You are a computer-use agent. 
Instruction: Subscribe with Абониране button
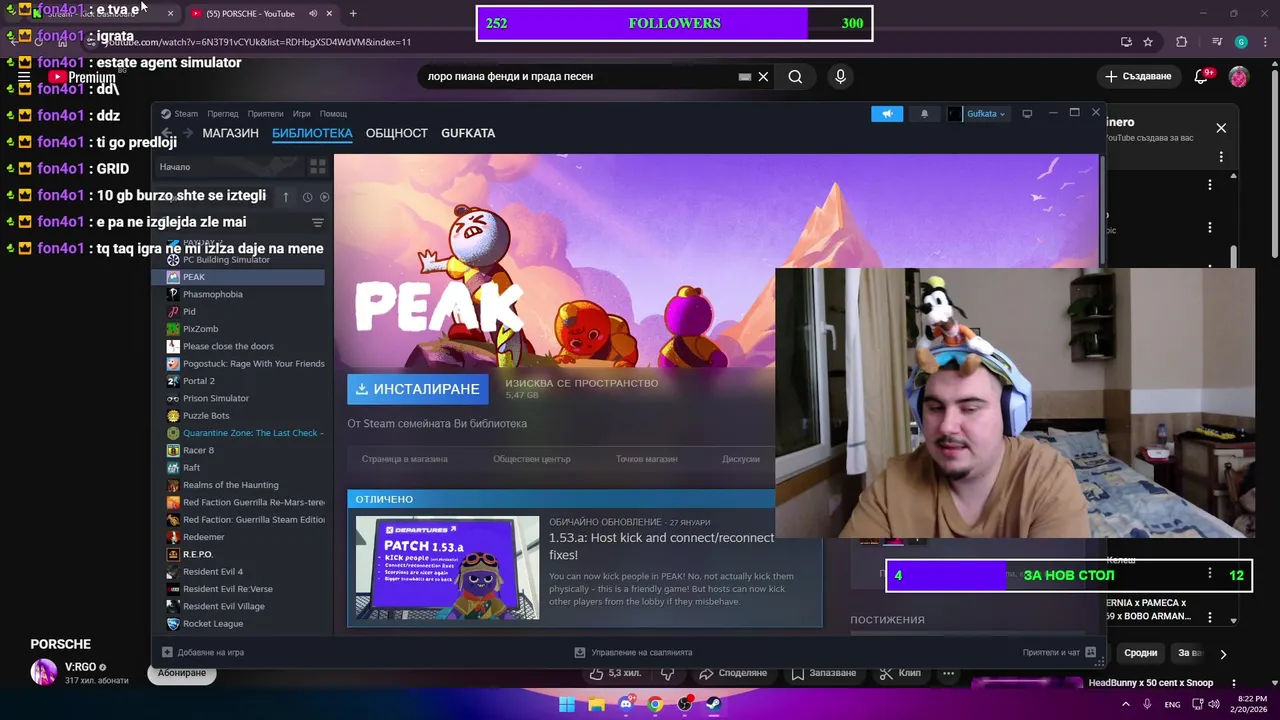(182, 673)
